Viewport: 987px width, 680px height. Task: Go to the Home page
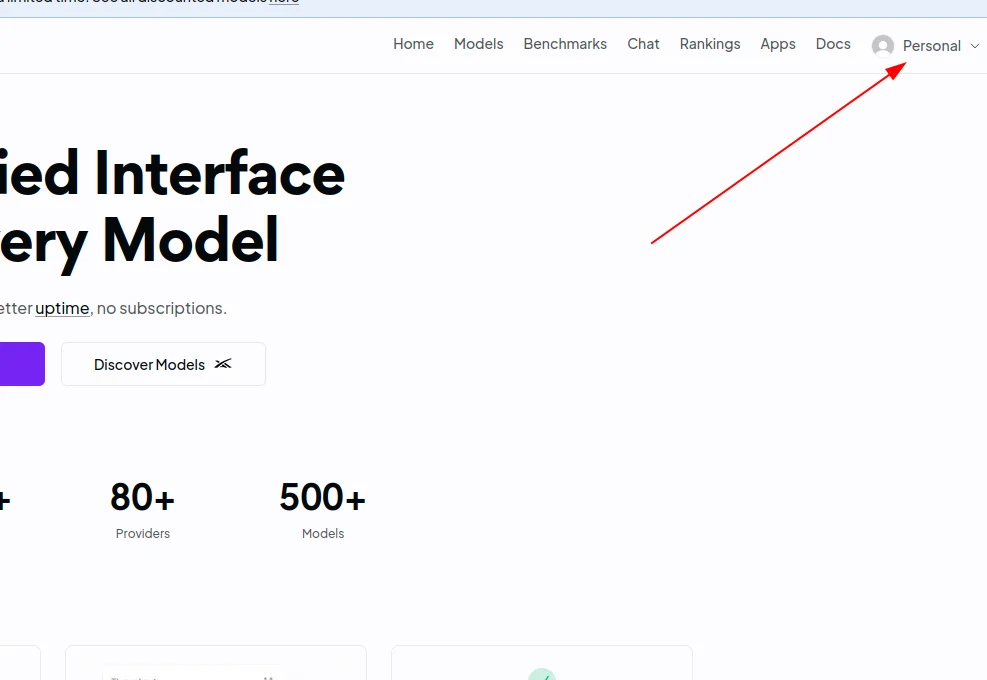[x=414, y=44]
